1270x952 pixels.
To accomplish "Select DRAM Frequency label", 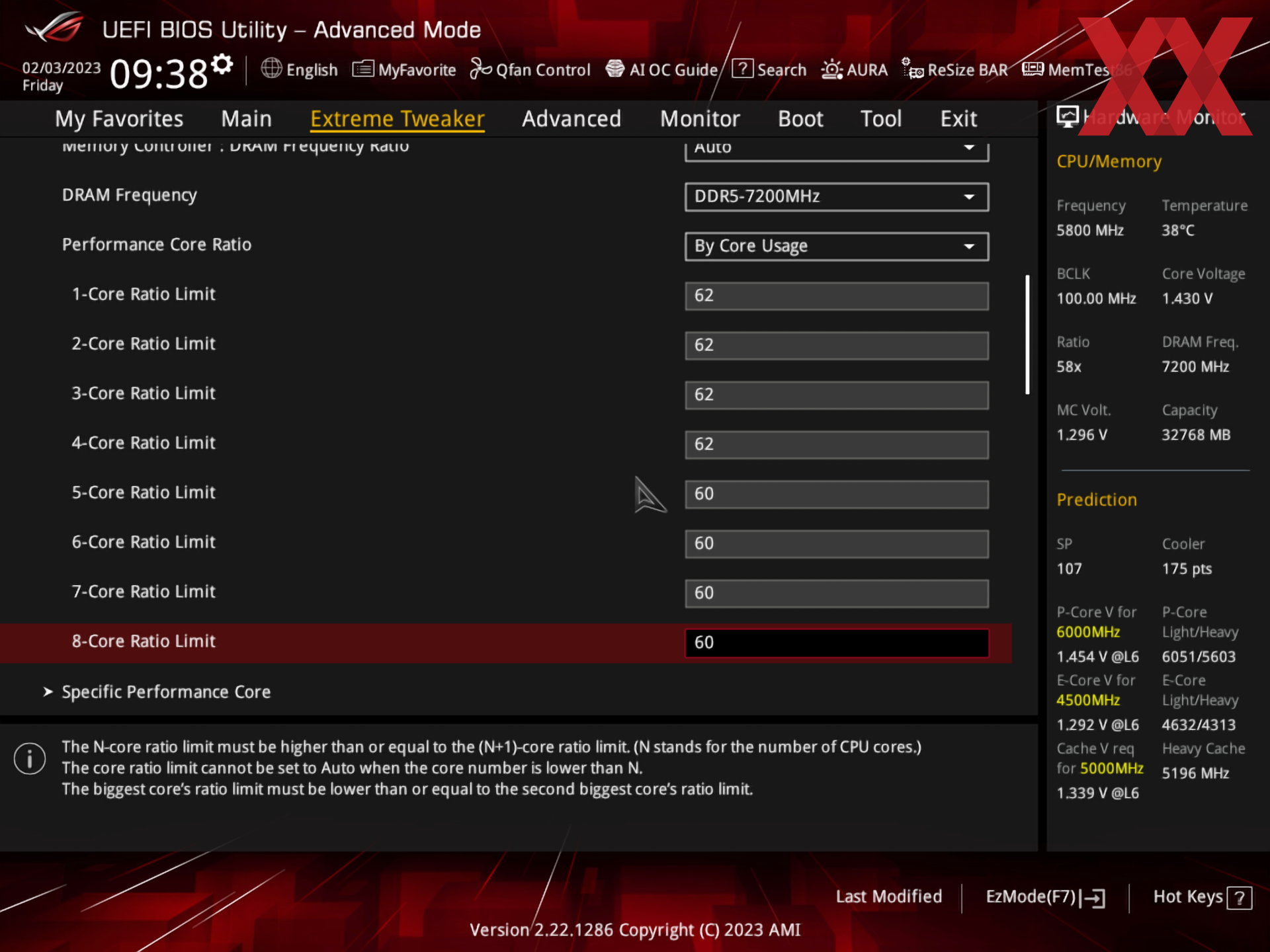I will 130,195.
